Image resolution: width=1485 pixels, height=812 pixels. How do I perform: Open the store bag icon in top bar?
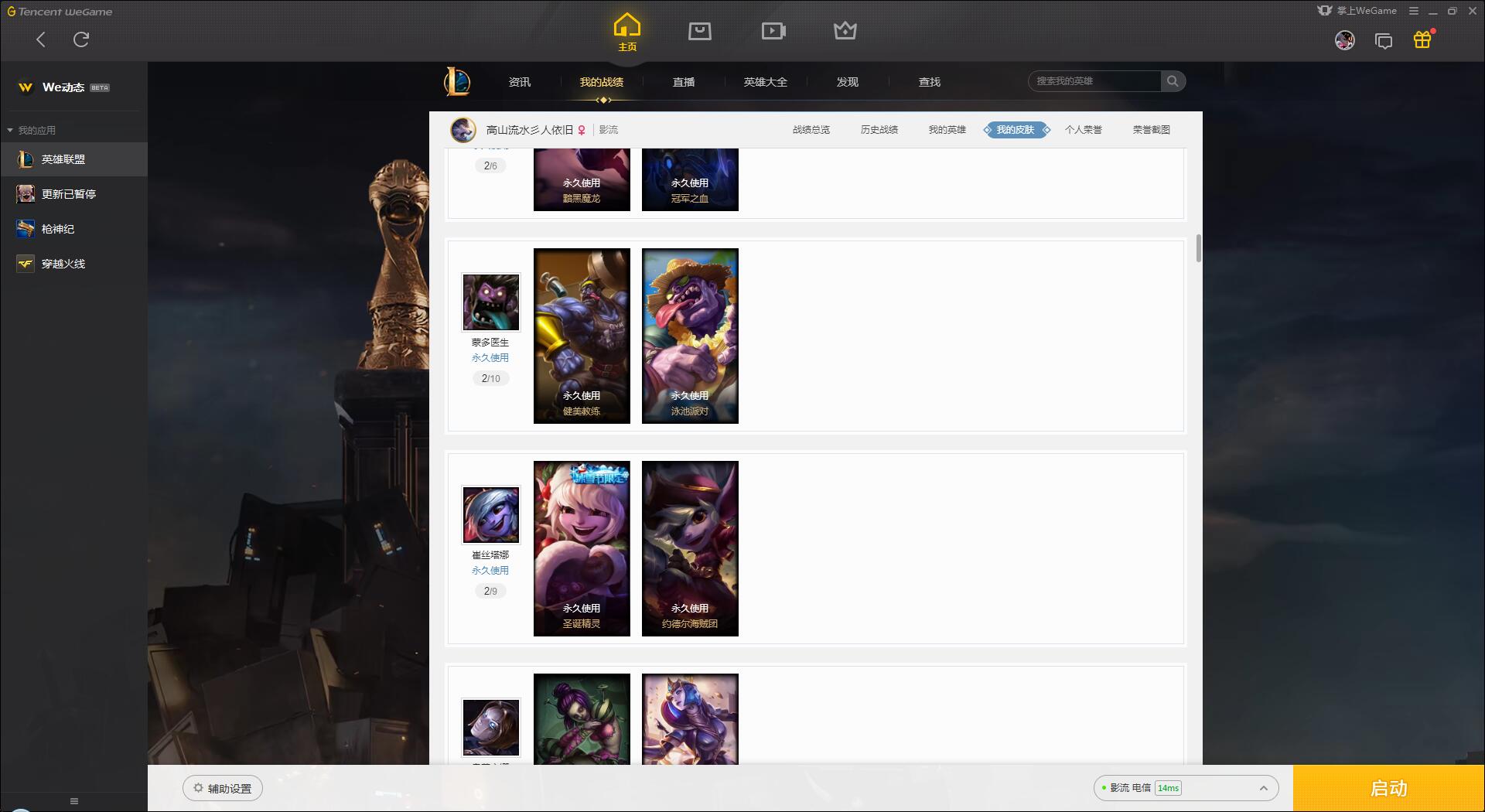(700, 31)
